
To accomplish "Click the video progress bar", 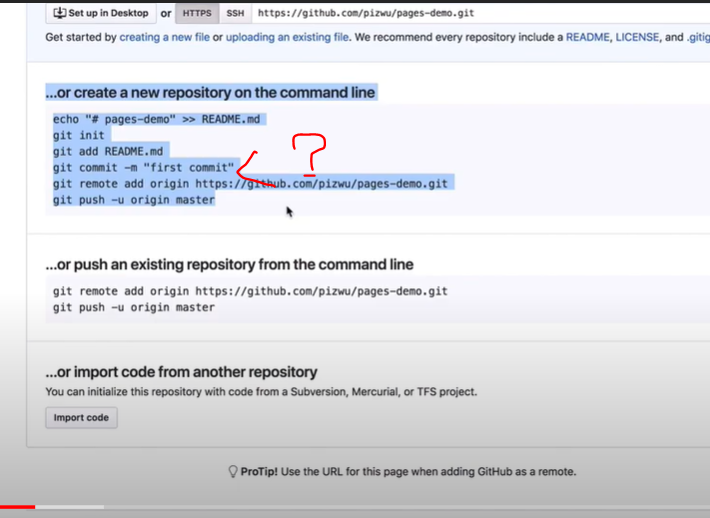I will 355,507.
